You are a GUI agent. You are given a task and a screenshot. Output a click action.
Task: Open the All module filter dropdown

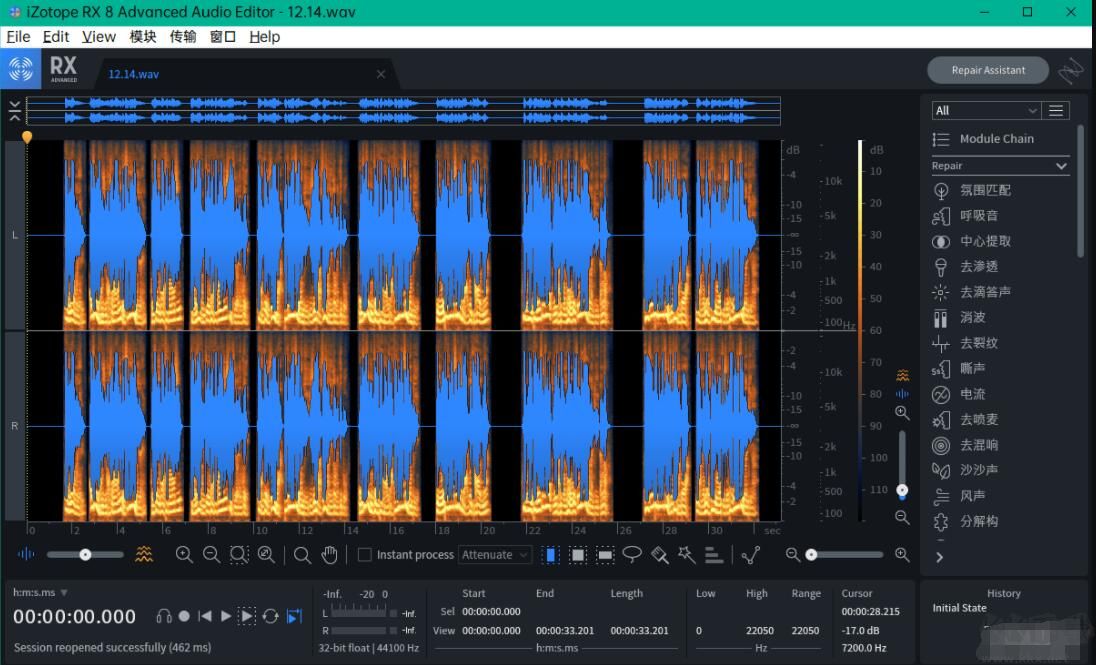(985, 110)
